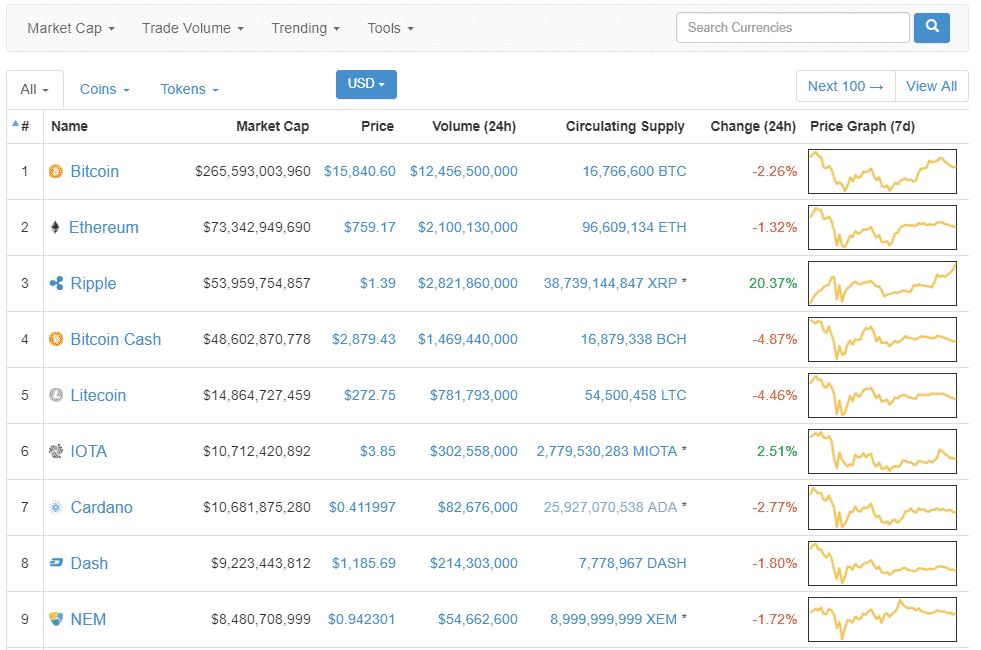Image resolution: width=981 pixels, height=650 pixels.
Task: Click IOTA volume $302,558,000
Action: click(x=474, y=451)
